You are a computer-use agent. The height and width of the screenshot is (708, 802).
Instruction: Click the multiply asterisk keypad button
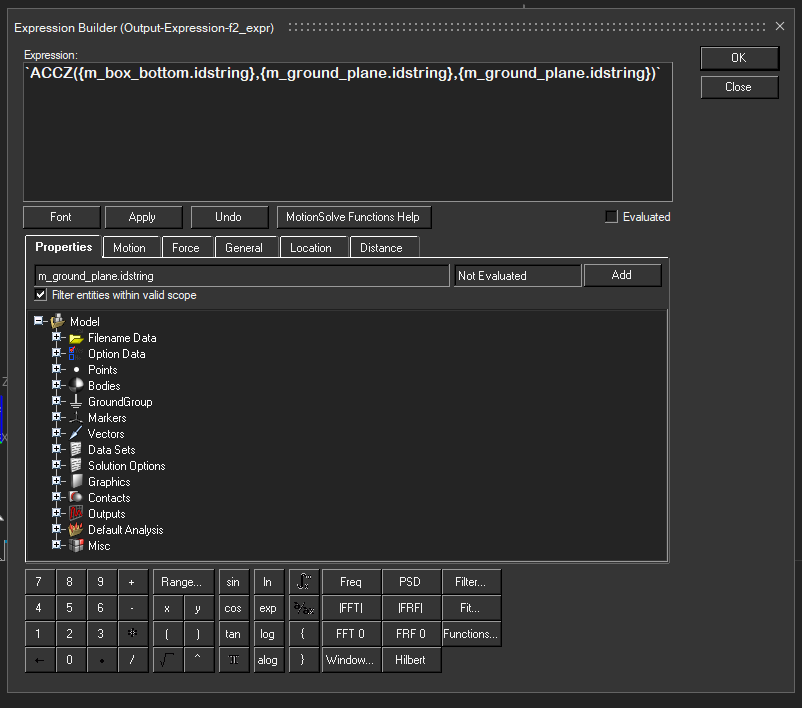click(x=132, y=634)
